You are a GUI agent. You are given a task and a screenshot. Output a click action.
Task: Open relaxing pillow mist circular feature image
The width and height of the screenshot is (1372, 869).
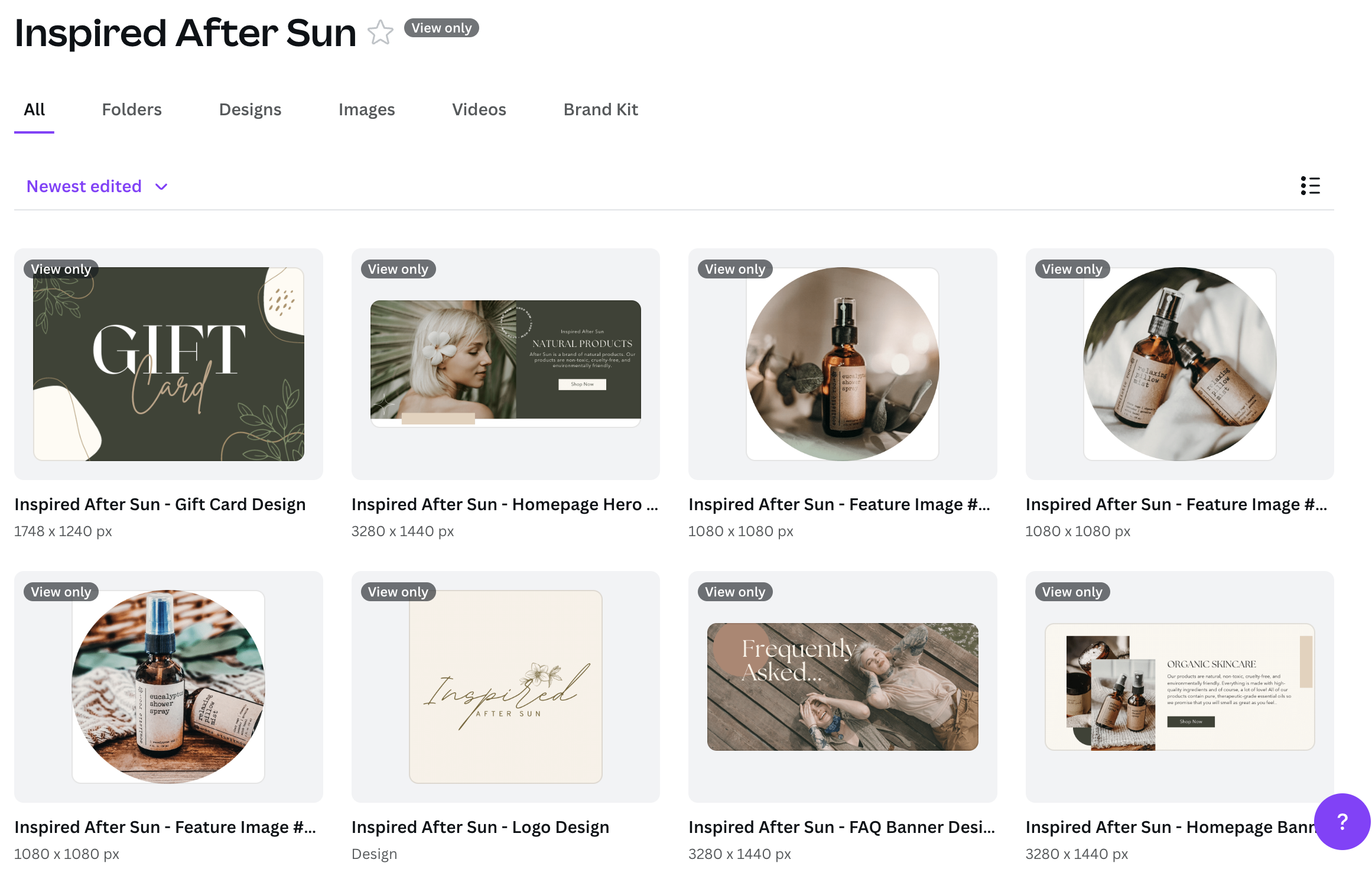click(x=1179, y=364)
